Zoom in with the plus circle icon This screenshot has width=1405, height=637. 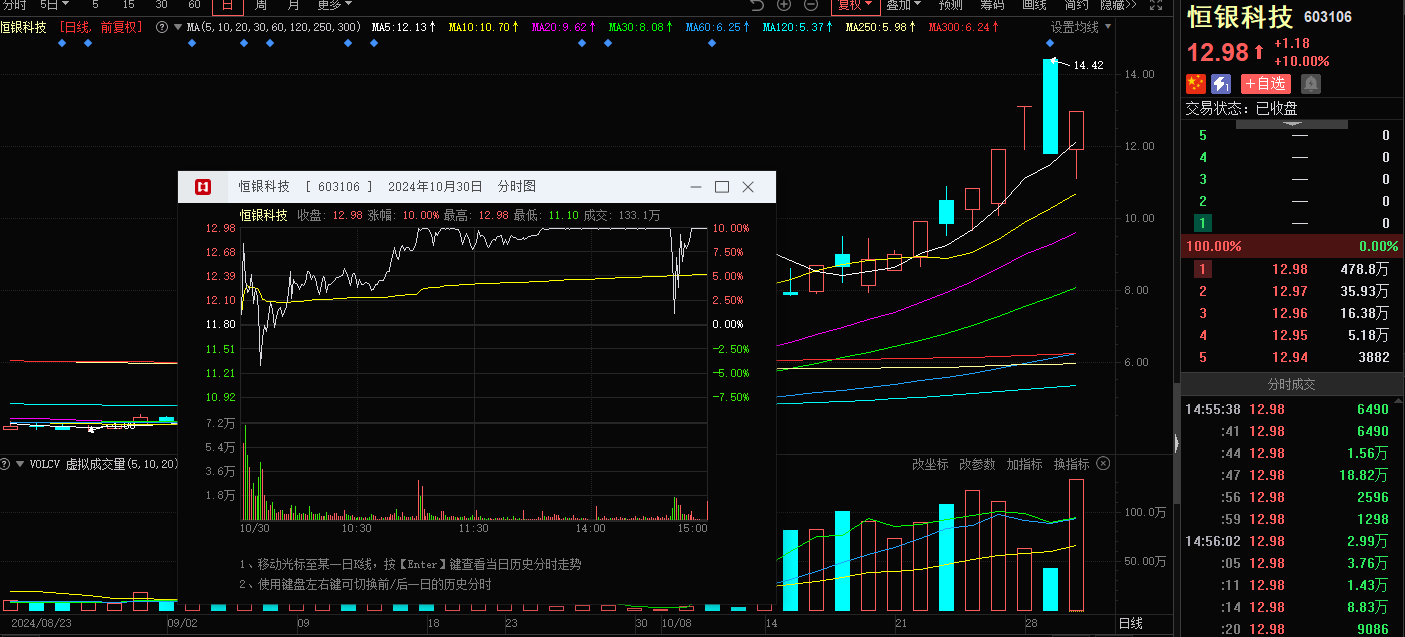[784, 5]
